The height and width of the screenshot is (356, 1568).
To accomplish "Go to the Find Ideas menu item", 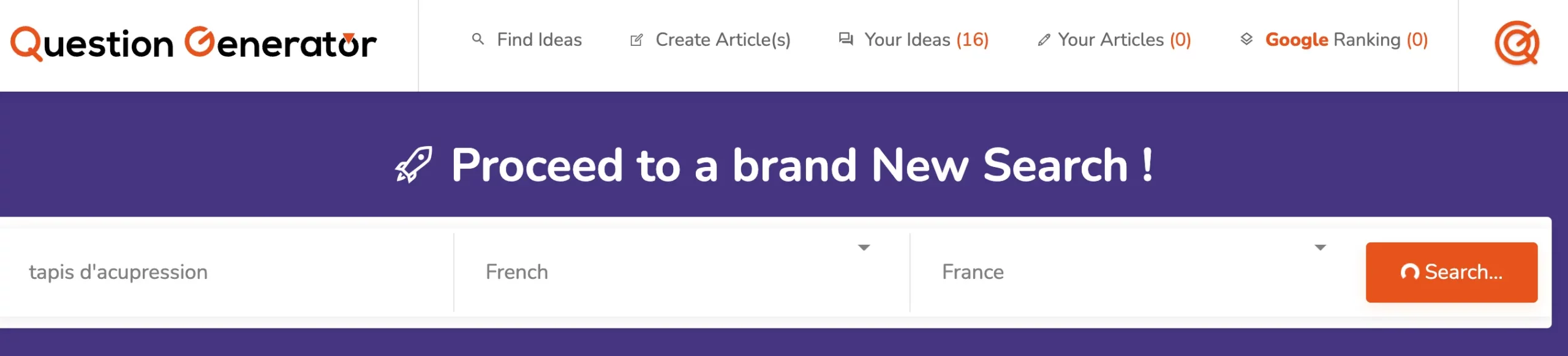I will pyautogui.click(x=539, y=40).
